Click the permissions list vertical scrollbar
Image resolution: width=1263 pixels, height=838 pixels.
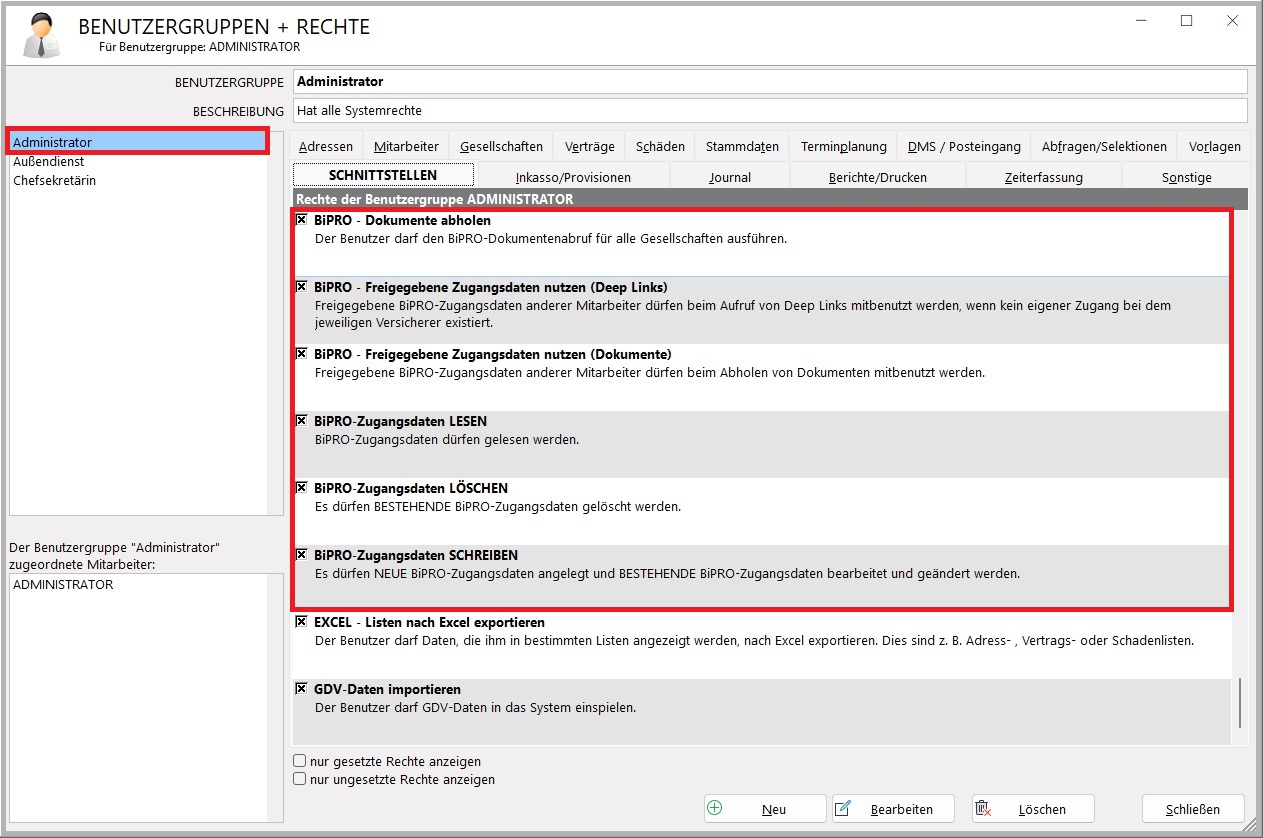point(1240,702)
